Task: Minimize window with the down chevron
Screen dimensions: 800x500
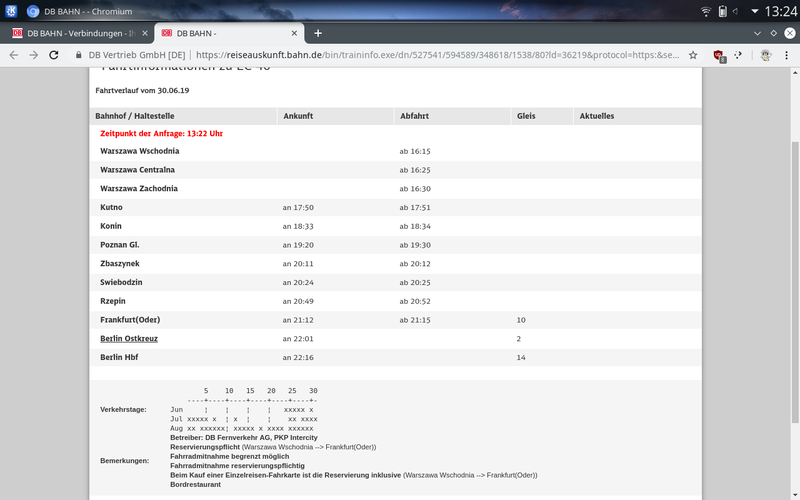Action: tap(757, 33)
